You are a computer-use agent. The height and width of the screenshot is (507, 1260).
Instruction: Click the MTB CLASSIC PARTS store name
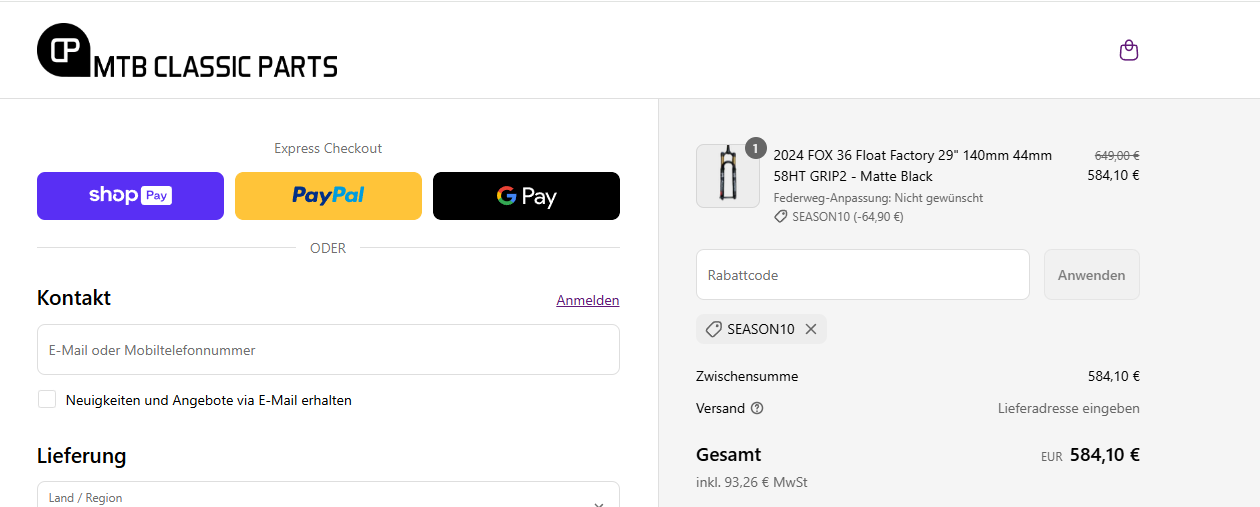coord(215,67)
